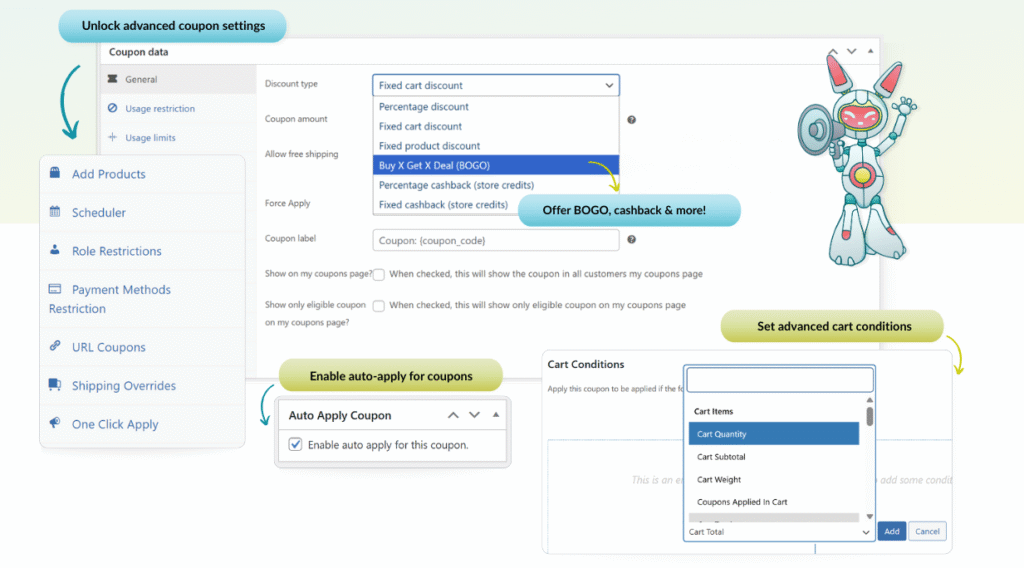Open the Cart Total select dropdown
Screen dimensions: 1024x568
click(780, 532)
